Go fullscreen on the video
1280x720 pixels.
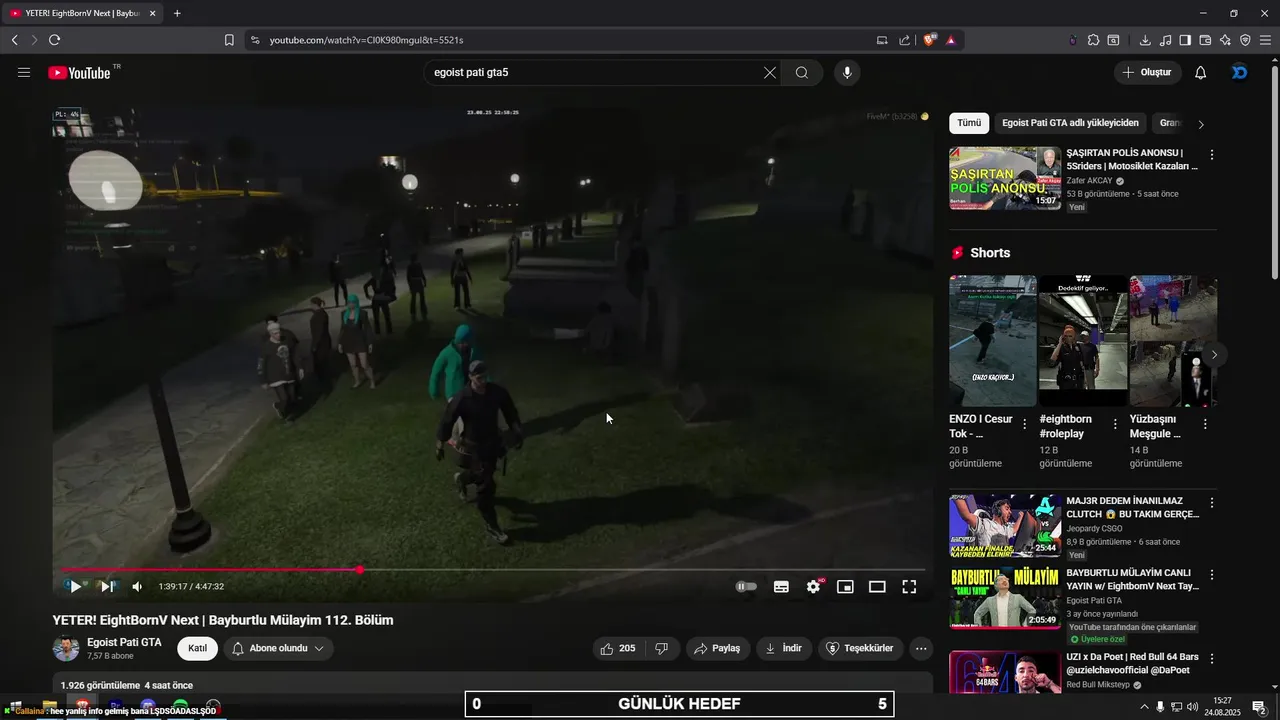click(x=909, y=587)
